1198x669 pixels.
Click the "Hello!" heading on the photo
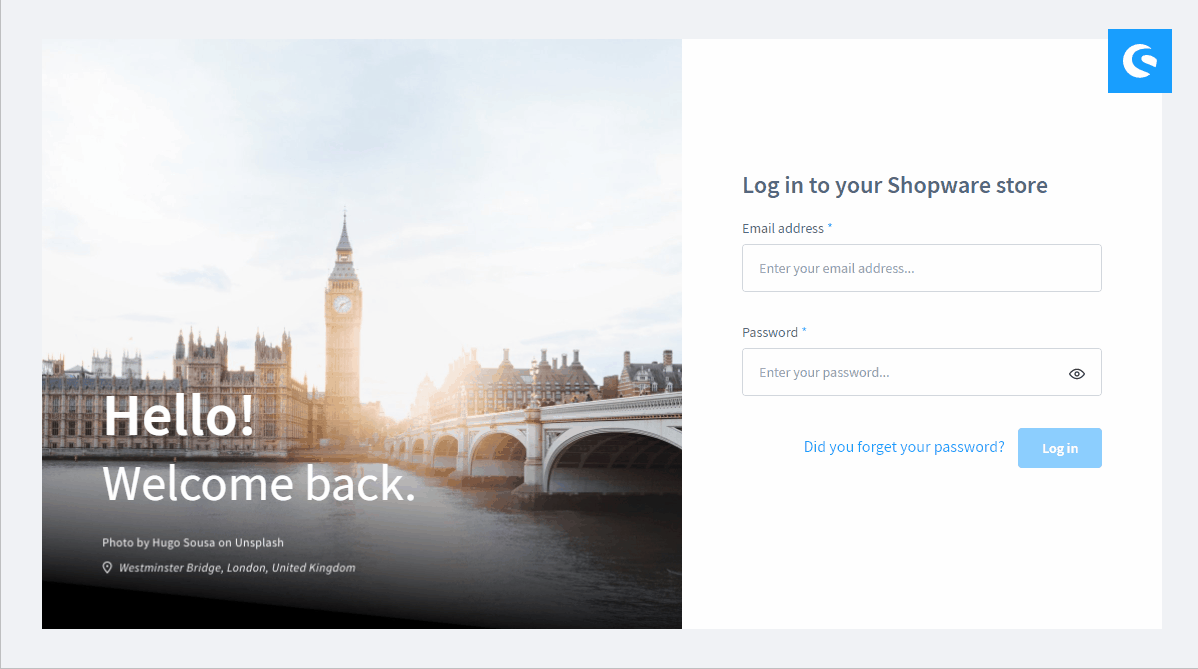178,416
